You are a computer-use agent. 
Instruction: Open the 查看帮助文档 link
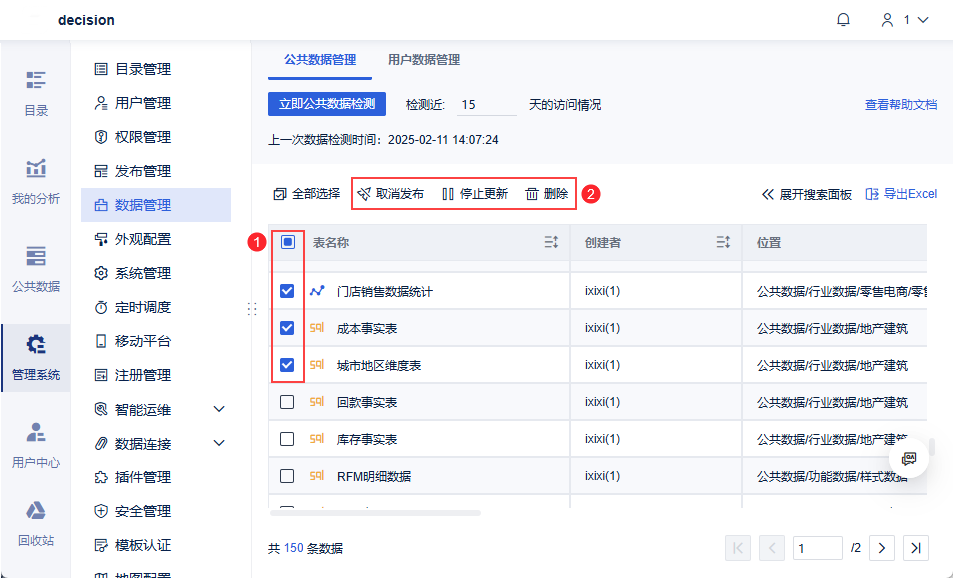[x=900, y=105]
